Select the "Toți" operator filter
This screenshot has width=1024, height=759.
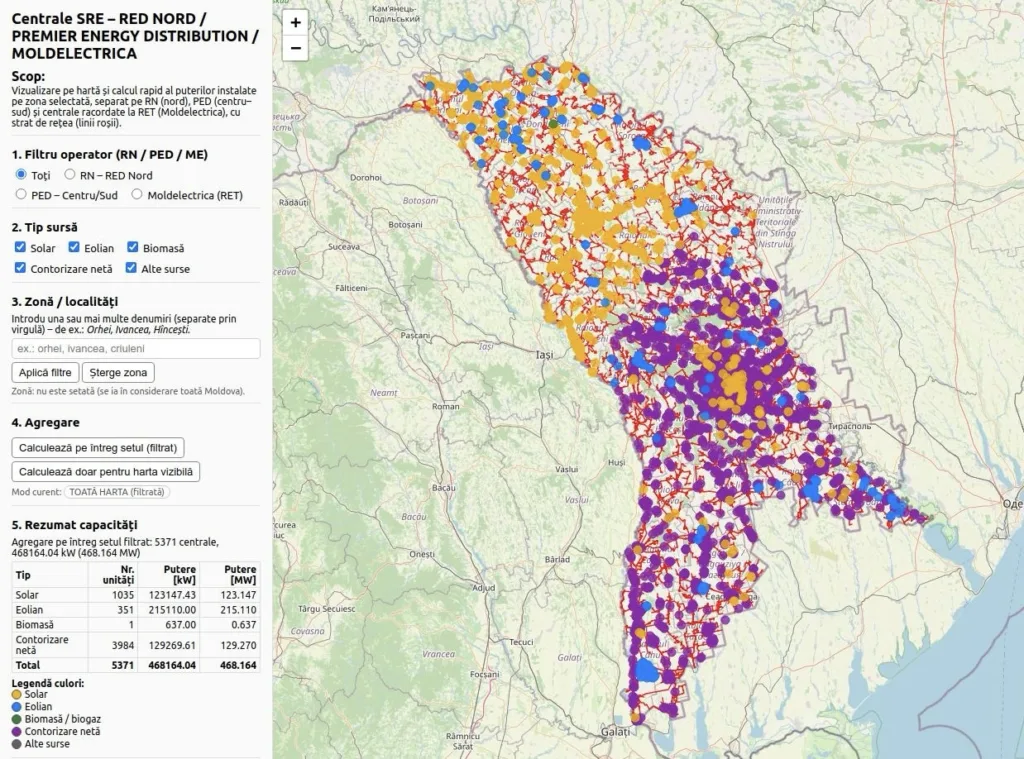(20, 175)
